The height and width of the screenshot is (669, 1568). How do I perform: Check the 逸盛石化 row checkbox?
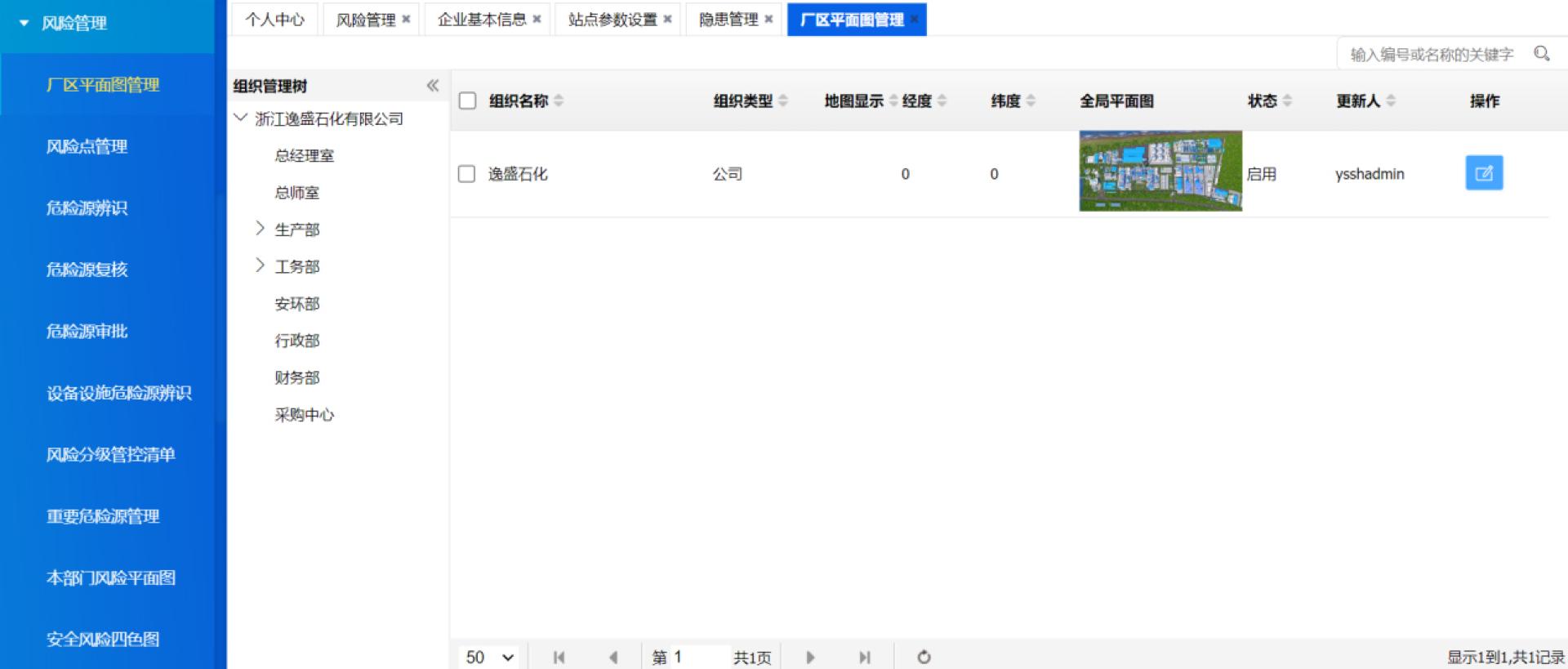[x=466, y=174]
